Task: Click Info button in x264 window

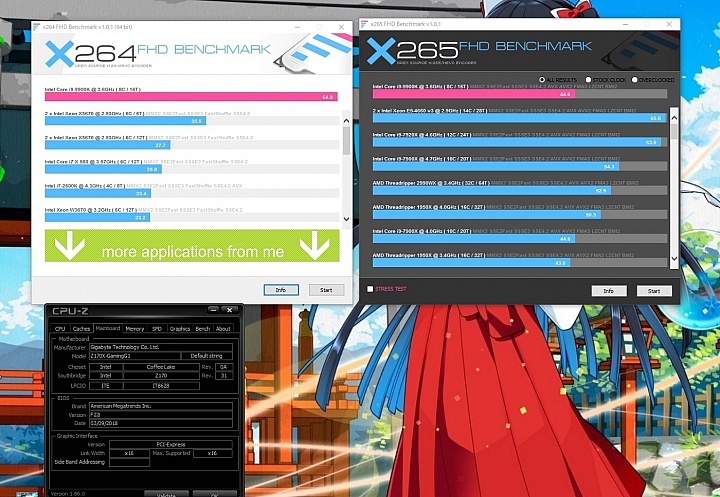Action: coord(281,290)
